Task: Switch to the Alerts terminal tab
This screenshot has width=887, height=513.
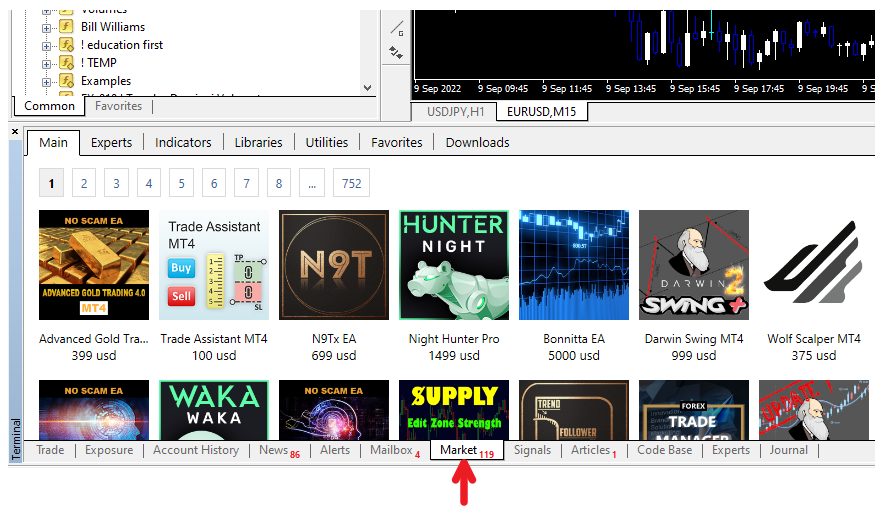Action: point(335,450)
